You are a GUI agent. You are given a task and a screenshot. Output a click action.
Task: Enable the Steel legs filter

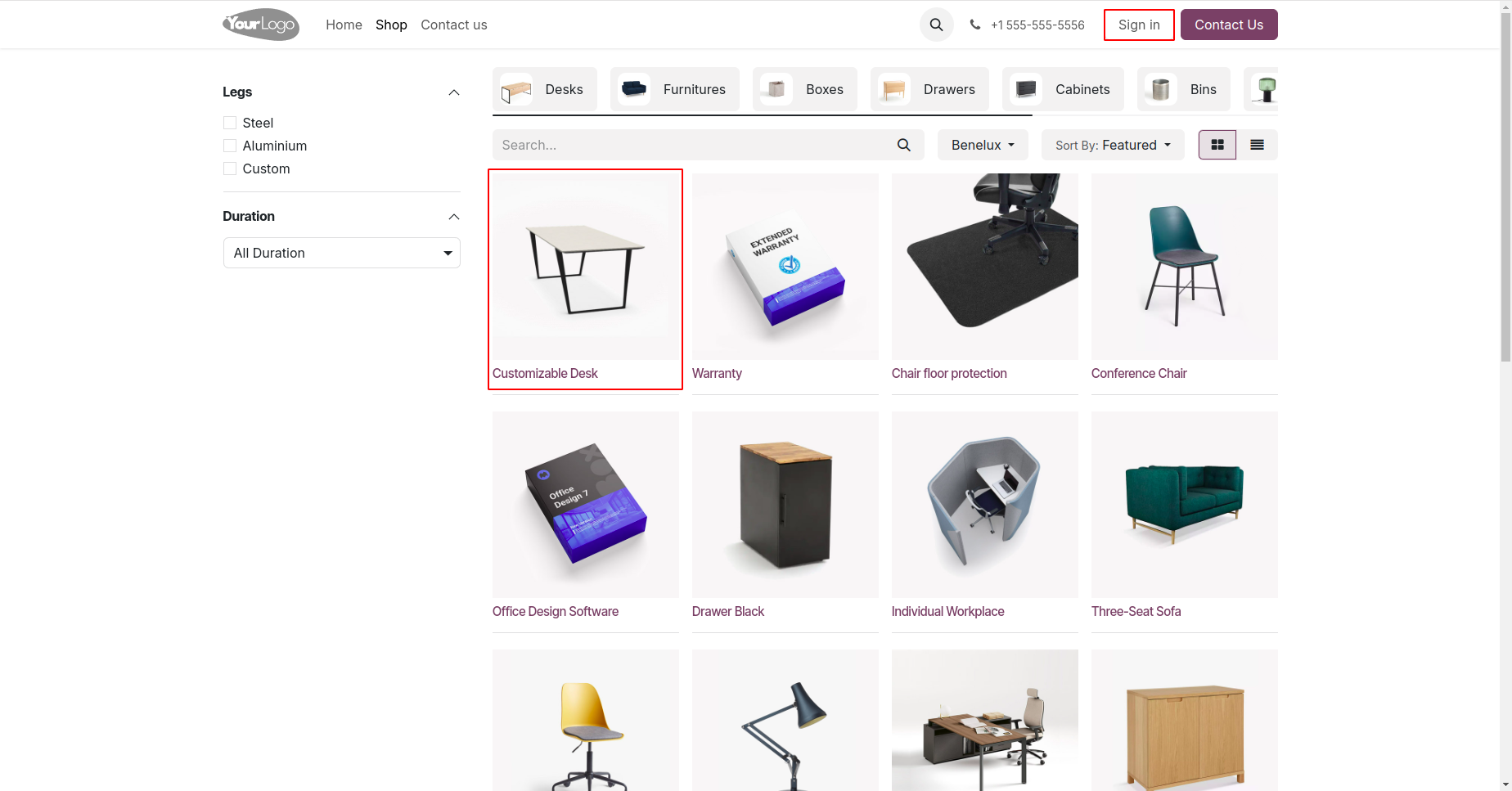pos(230,123)
